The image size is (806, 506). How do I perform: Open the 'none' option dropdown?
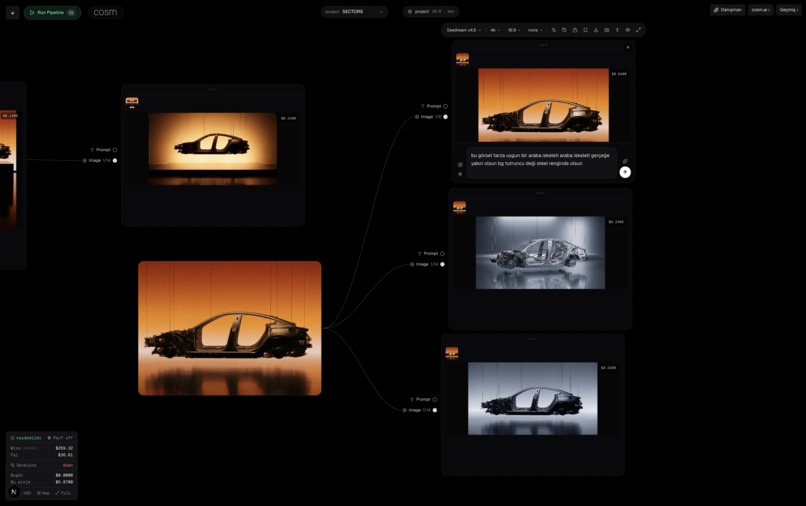point(535,30)
